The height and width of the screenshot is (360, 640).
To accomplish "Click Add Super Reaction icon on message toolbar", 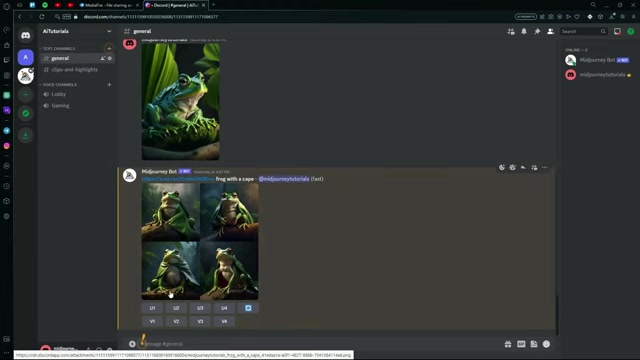I will pos(512,167).
